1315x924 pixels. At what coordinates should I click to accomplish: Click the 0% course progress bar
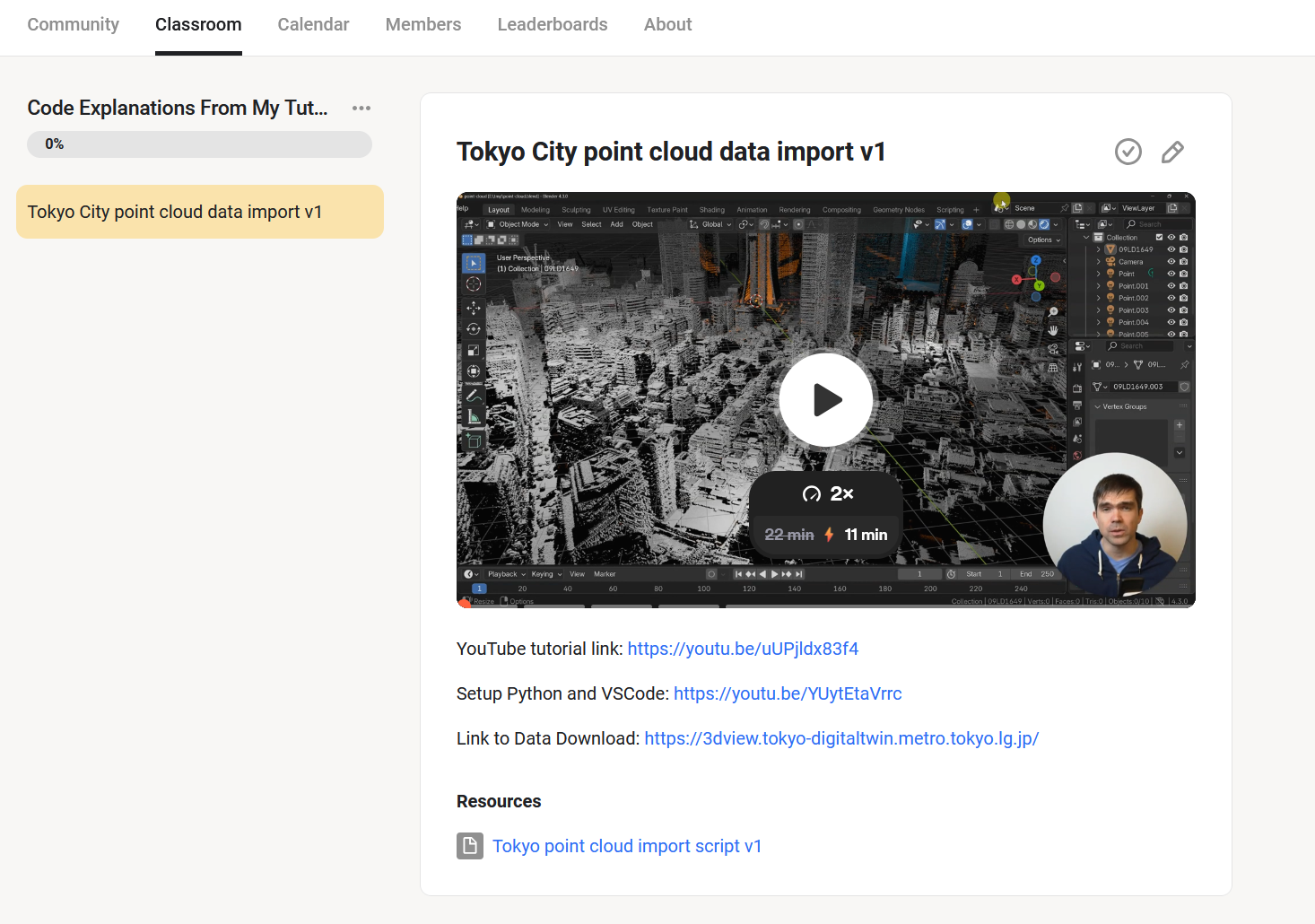199,144
